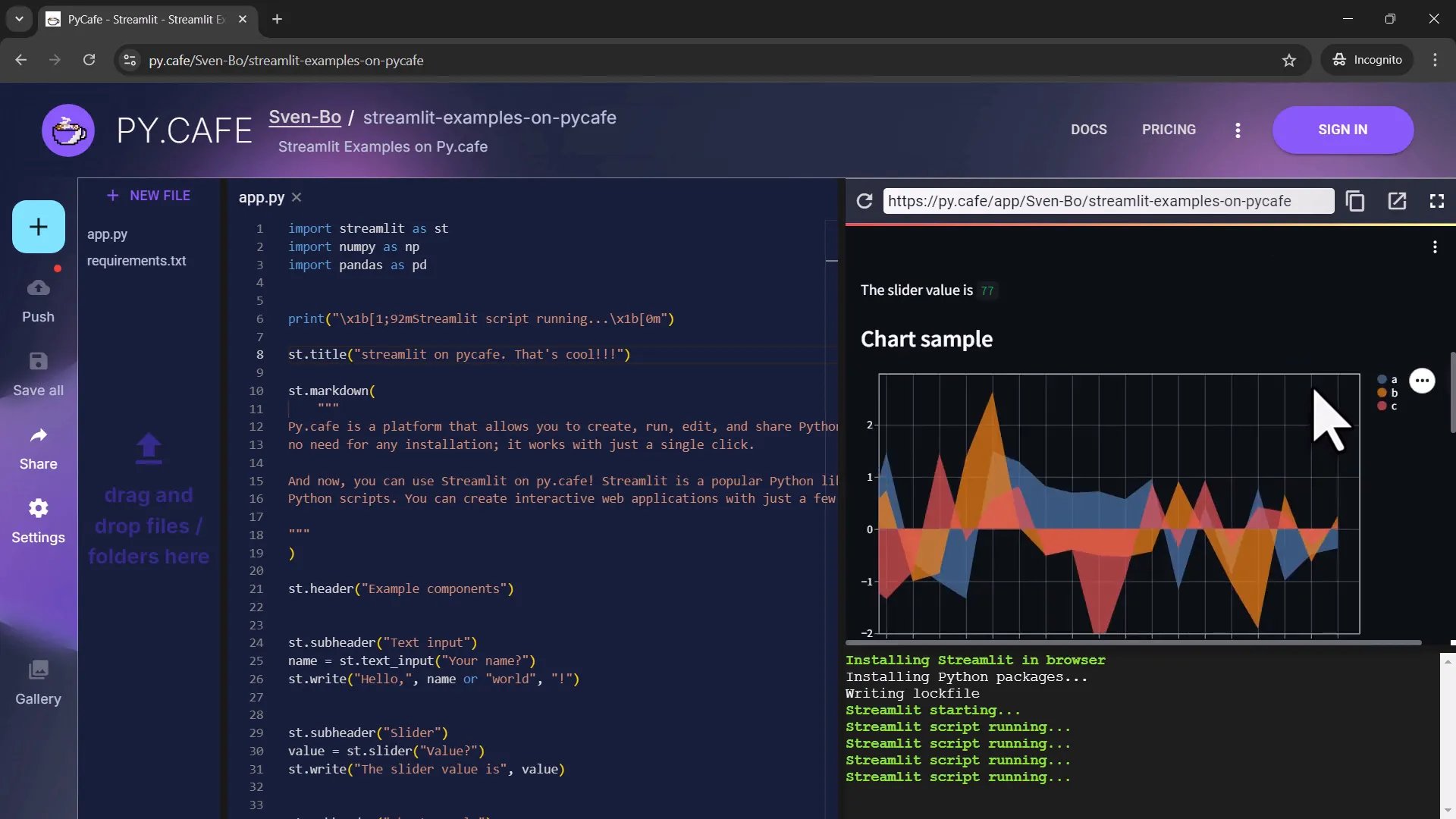
Task: Open the Share arrow option
Action: point(38,435)
